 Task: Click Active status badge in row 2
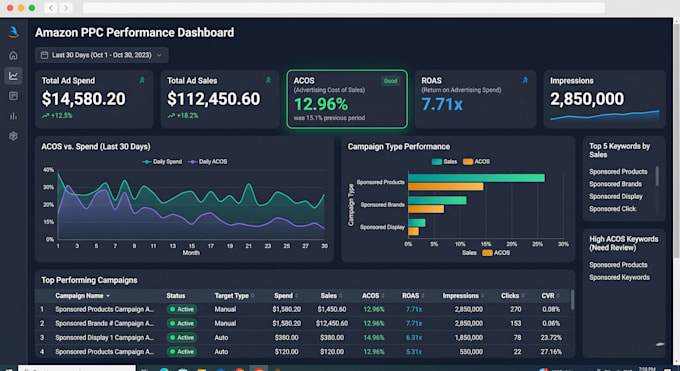[x=182, y=323]
